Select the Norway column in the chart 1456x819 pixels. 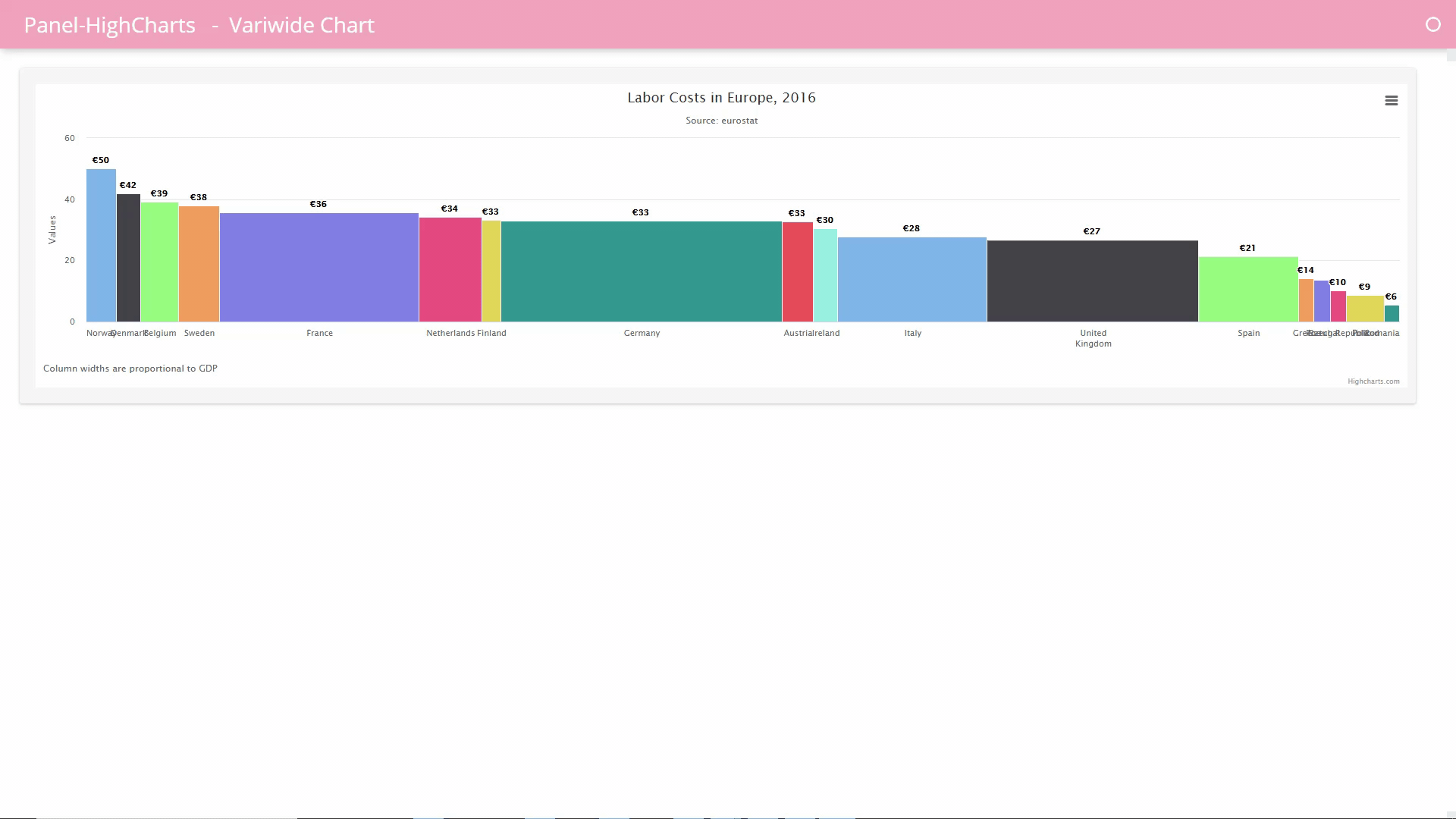(x=101, y=243)
